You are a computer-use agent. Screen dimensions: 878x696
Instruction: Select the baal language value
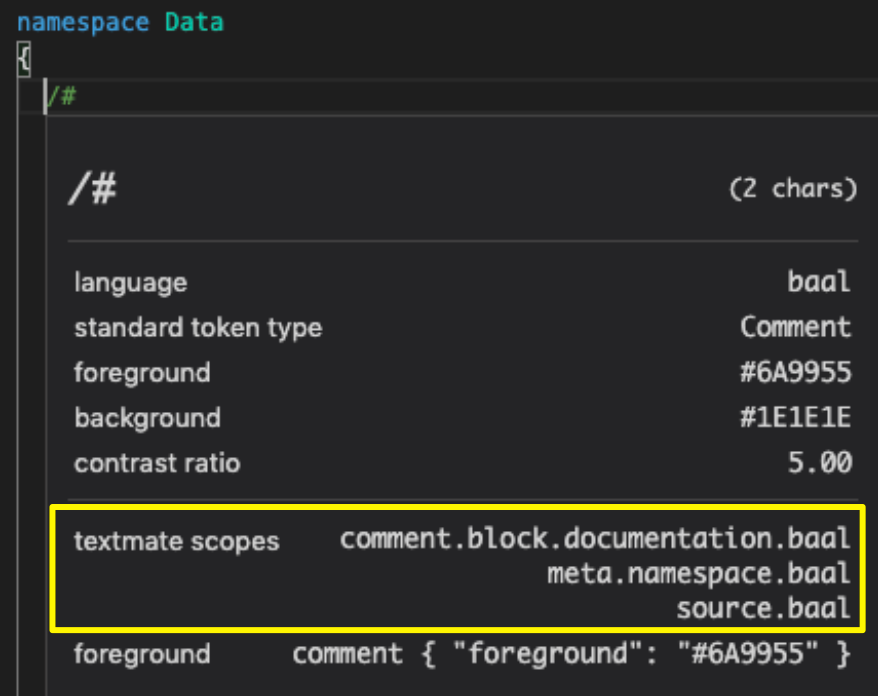coord(819,282)
